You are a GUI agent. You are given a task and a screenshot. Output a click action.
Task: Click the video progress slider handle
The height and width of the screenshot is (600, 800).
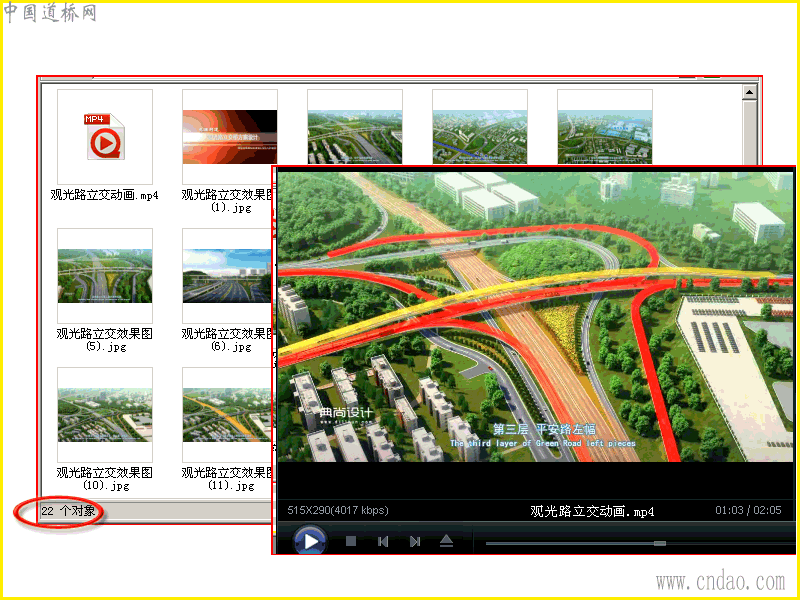coord(660,543)
